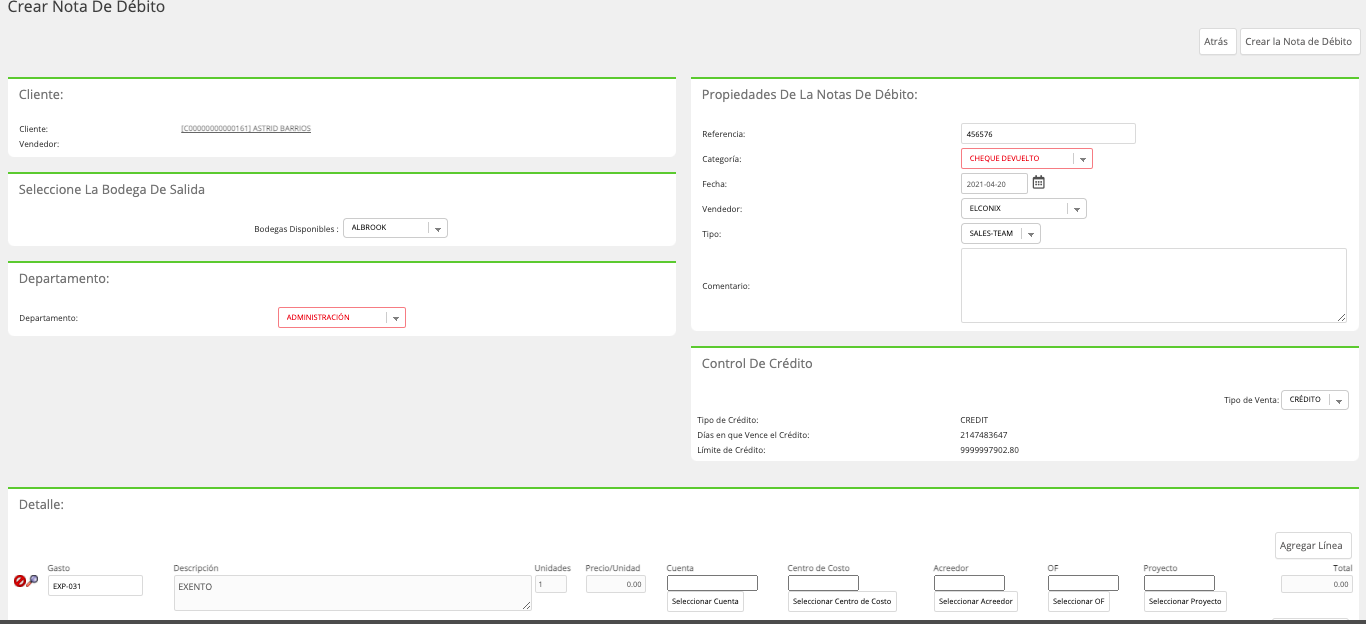Click the Fecha date field 2021-04-20
This screenshot has width=1366, height=624.
(x=994, y=184)
